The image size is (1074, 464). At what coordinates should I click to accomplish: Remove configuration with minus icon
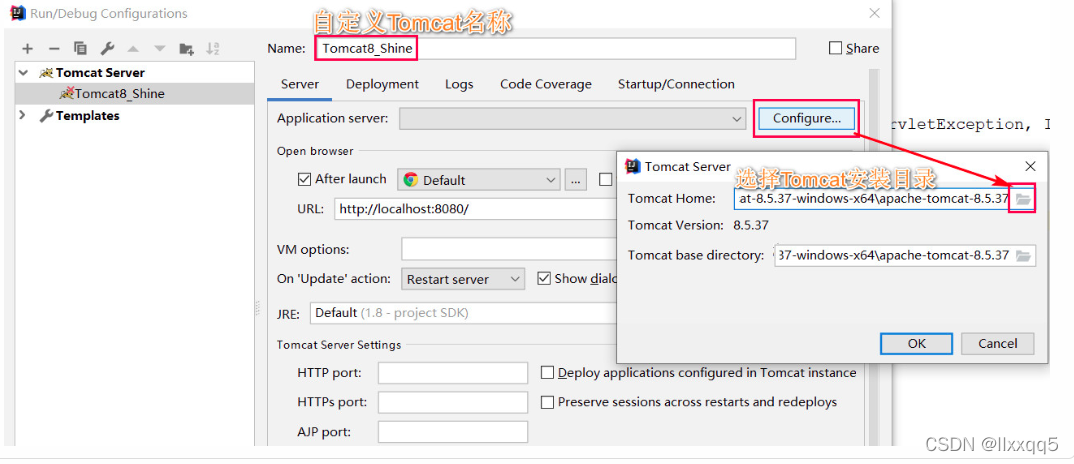pos(54,49)
